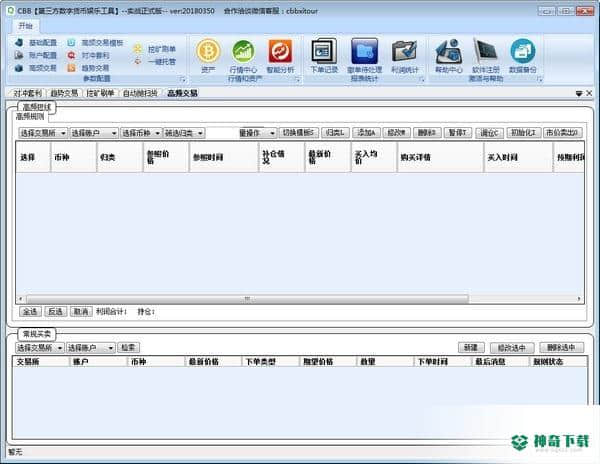Open 对冲套利 ribbon item
Screen dimensions: 600x464
click(x=88, y=55)
